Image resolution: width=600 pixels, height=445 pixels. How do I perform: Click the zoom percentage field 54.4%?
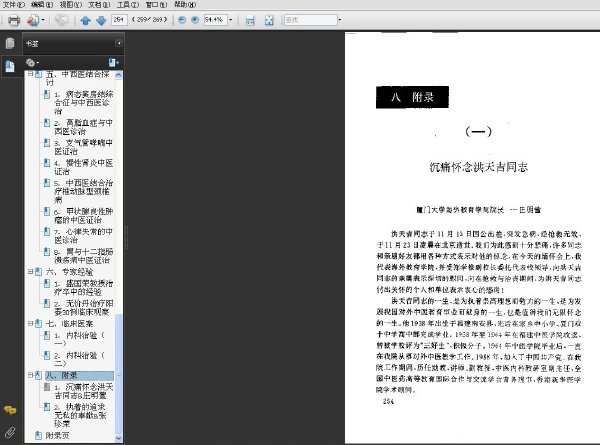(x=215, y=20)
